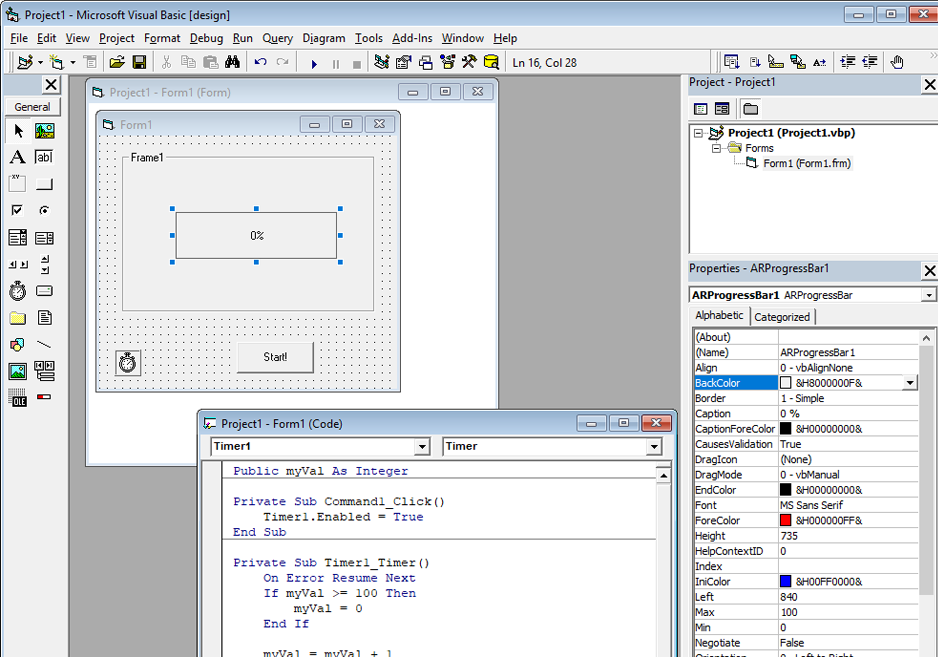Select the 0% progress bar control
938x657 pixels.
coord(257,236)
